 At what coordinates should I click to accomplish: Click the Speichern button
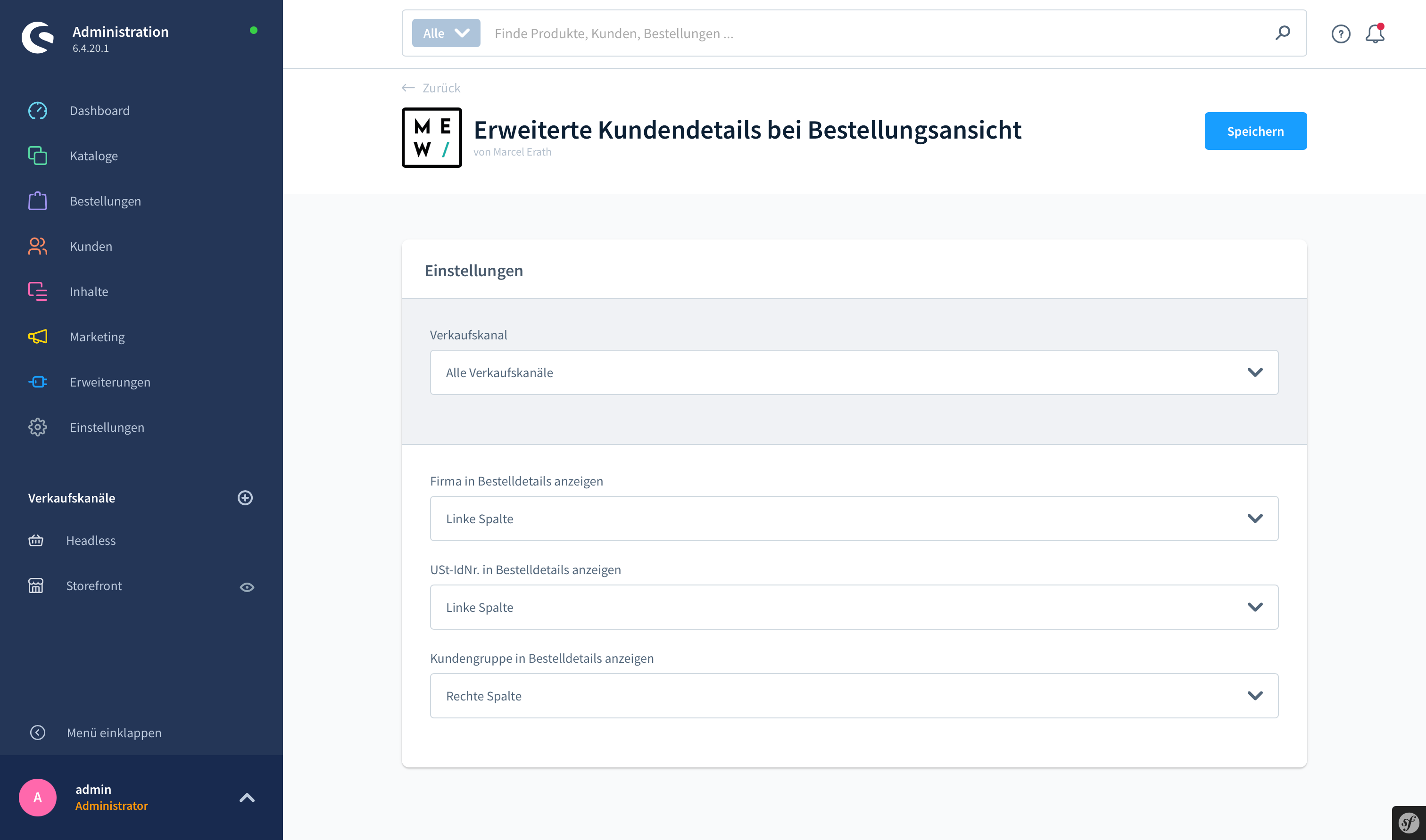(x=1255, y=131)
